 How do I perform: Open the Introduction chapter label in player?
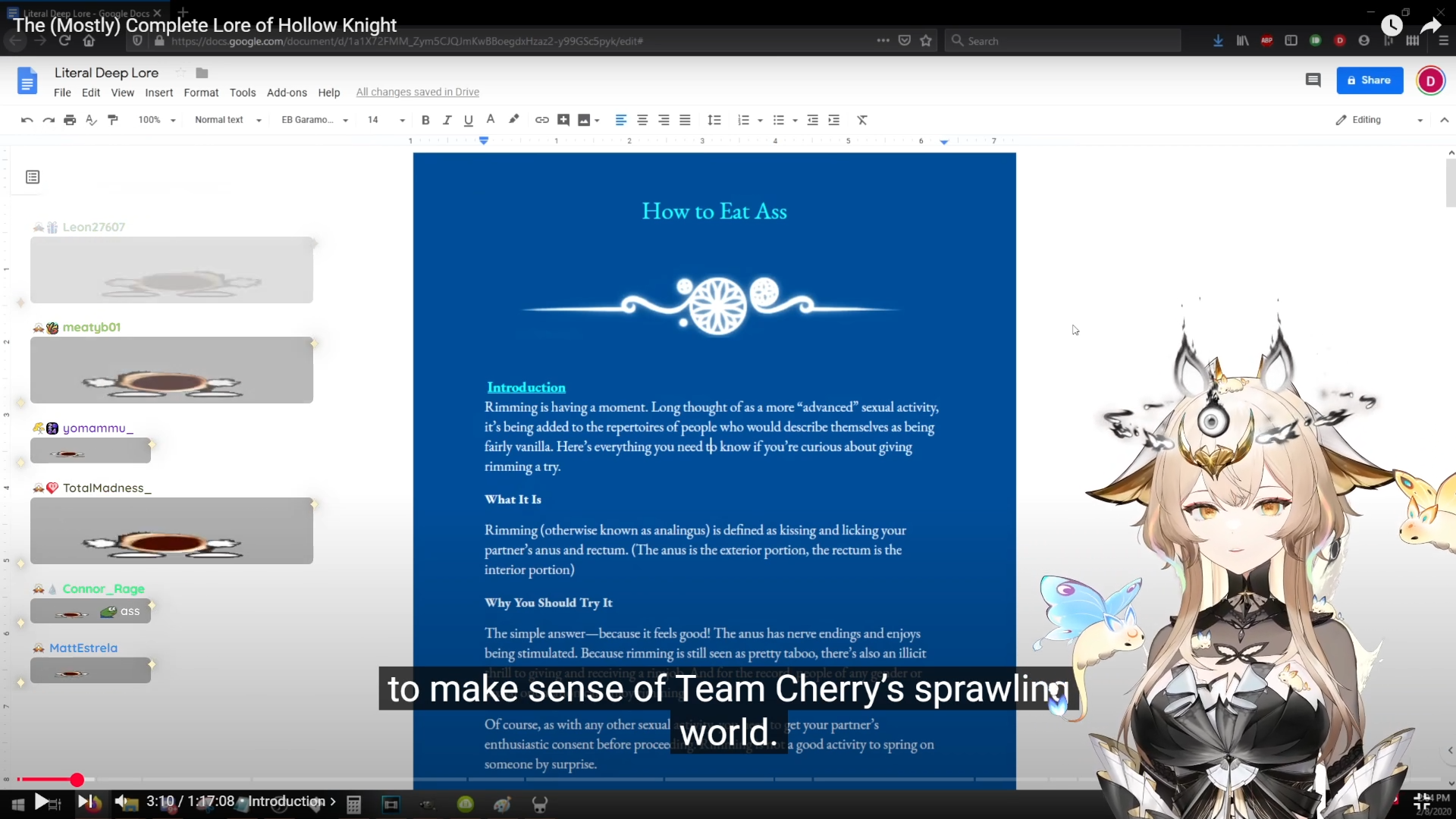coord(292,802)
